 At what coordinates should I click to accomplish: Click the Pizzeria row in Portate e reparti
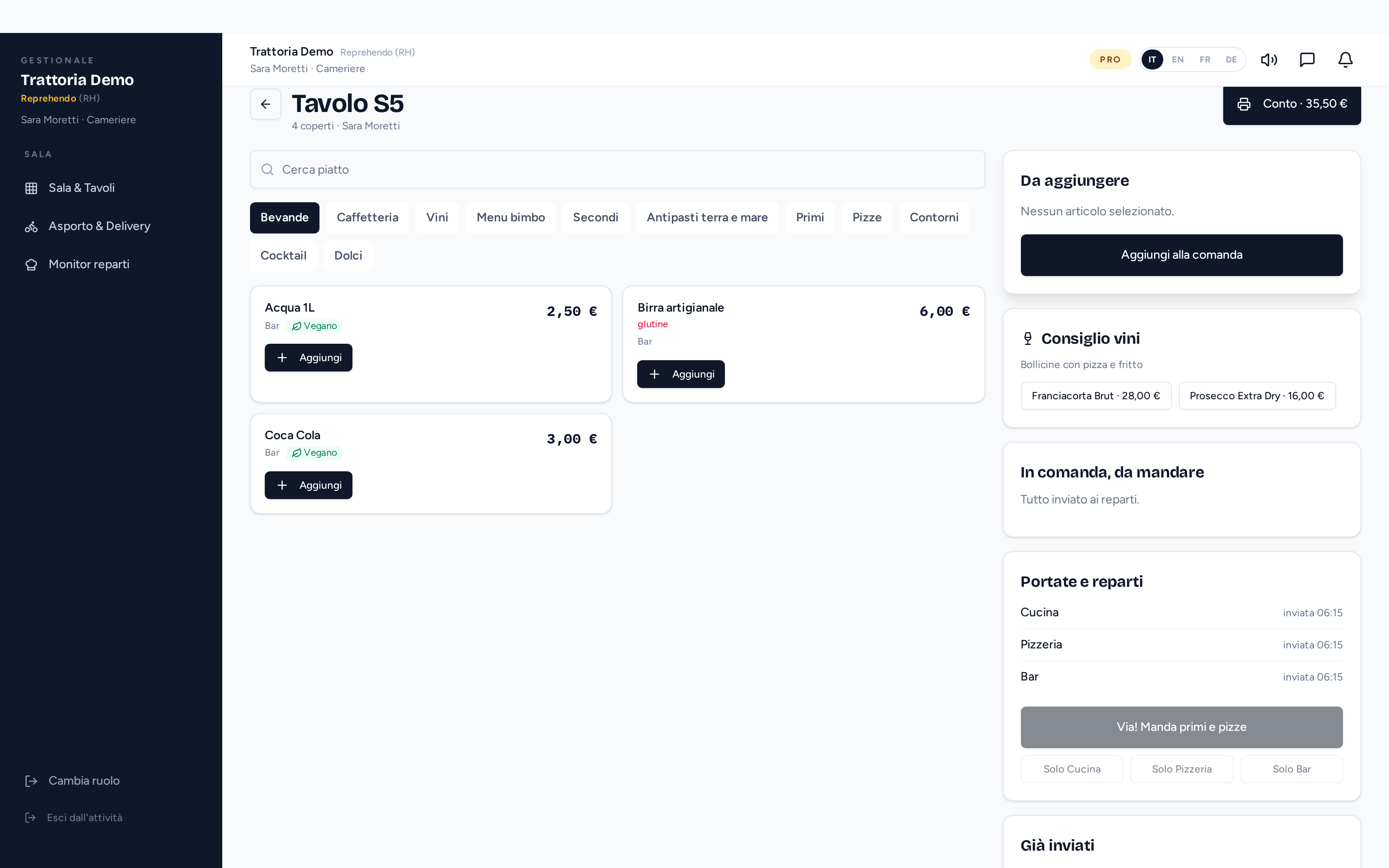(1181, 644)
